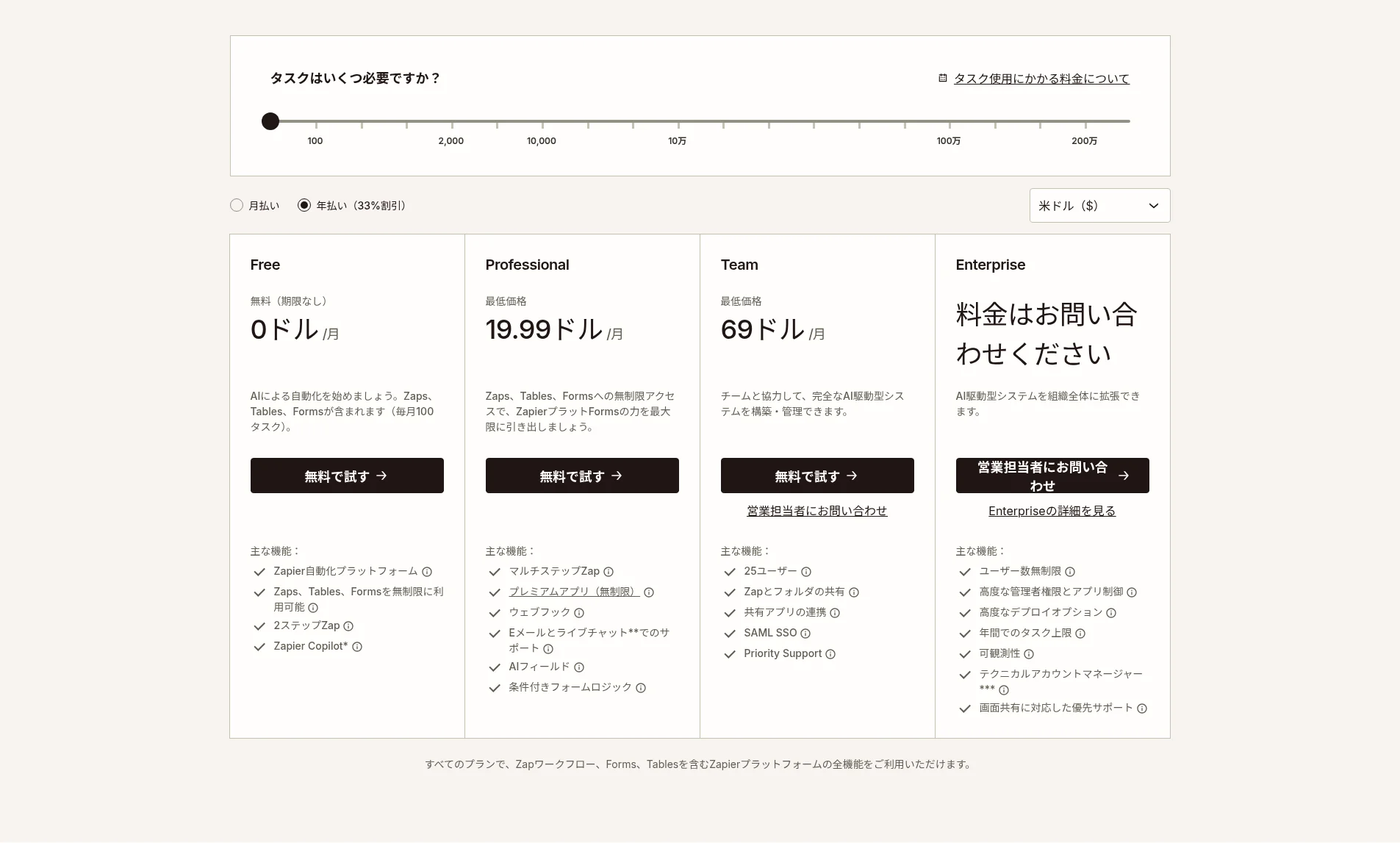This screenshot has height=843, width=1400.
Task: Click the 69ドル Team price
Action: tap(763, 329)
